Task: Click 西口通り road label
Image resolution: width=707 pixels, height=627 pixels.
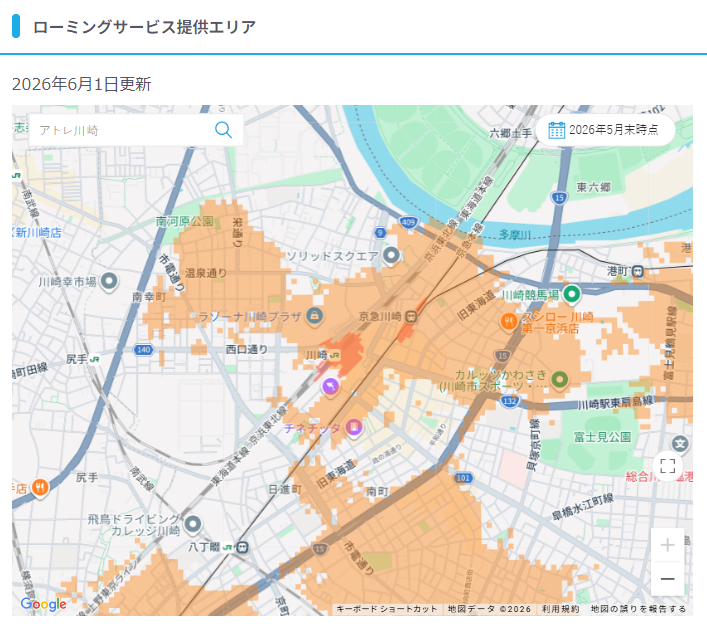Action: coord(247,349)
